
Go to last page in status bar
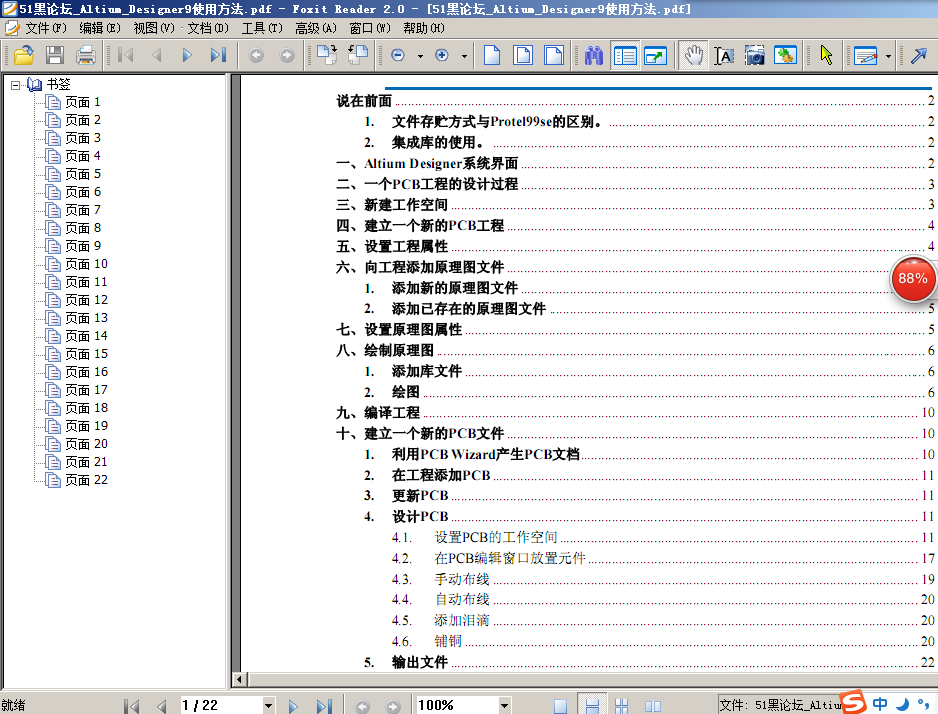tap(324, 706)
